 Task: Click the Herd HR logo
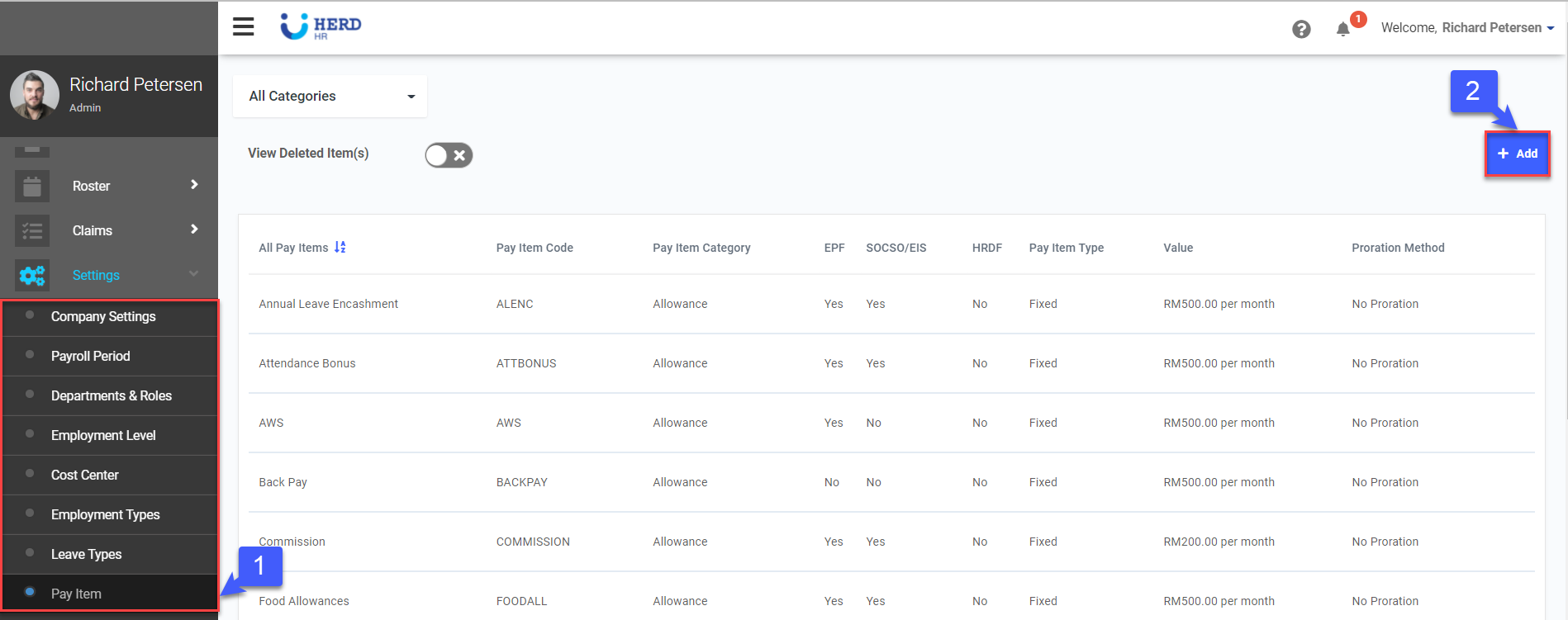point(321,26)
